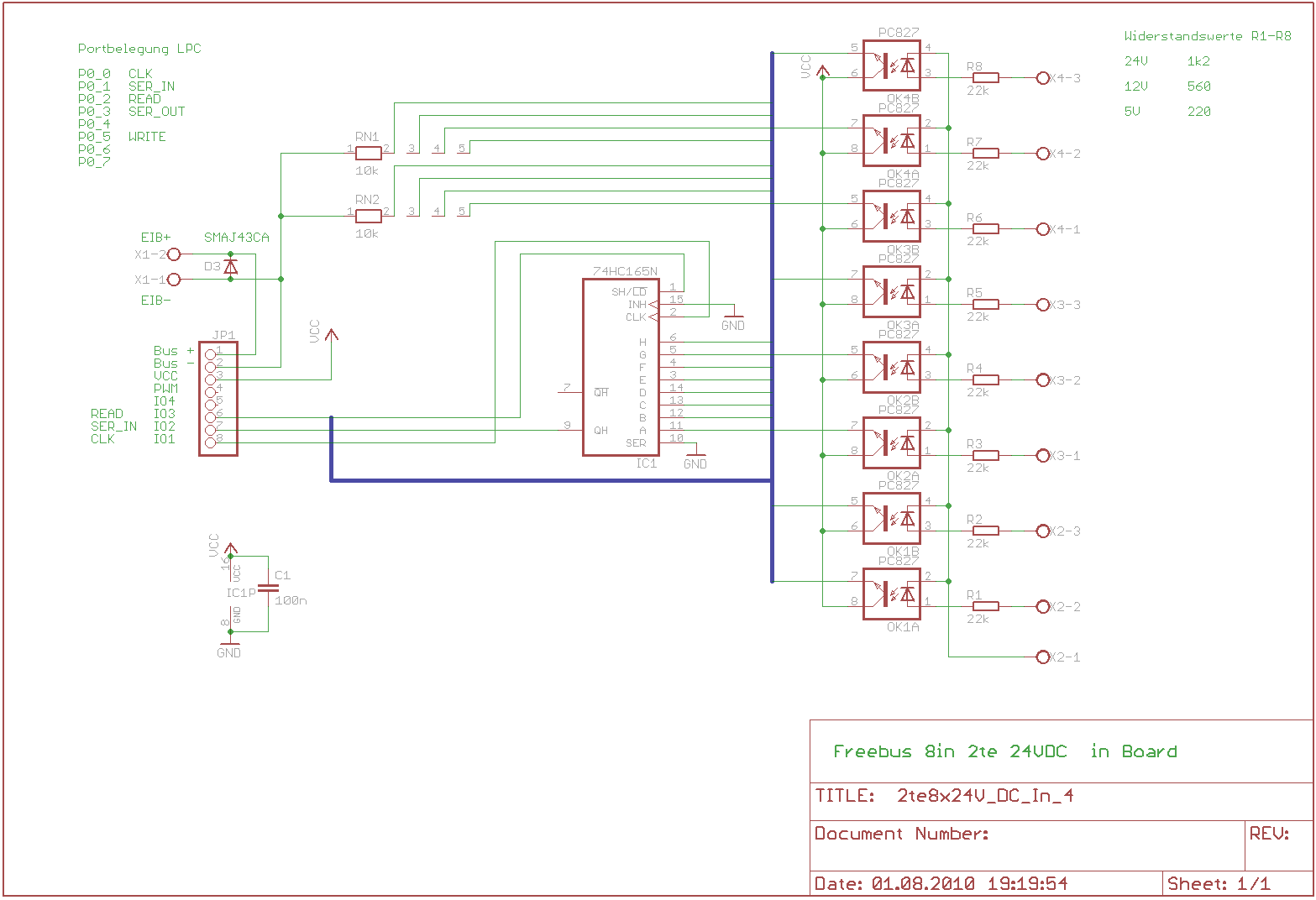
Task: Select the "Freebus 8in 2te 24VDC" title text
Action: pyautogui.click(x=949, y=752)
